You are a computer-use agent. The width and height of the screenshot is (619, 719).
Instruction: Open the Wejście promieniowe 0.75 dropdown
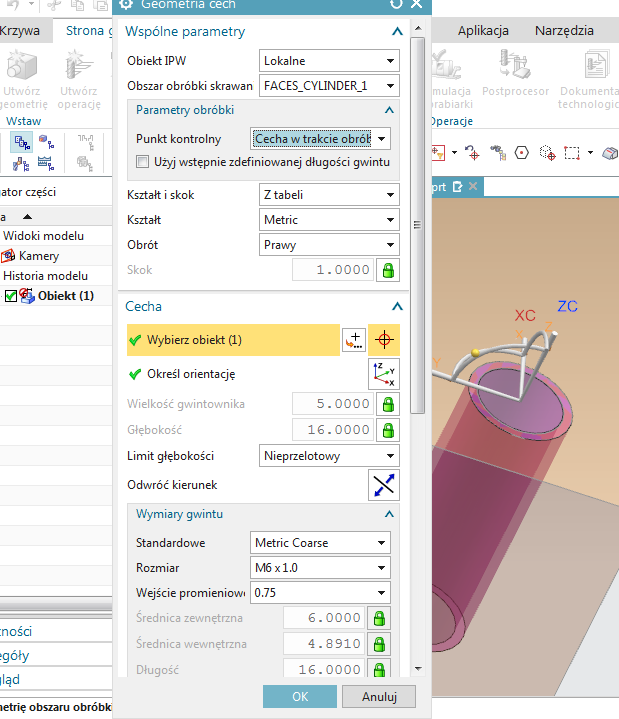click(x=321, y=593)
